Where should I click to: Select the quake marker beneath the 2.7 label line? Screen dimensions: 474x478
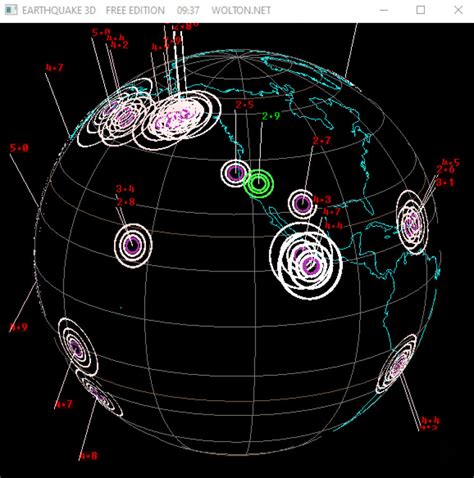click(303, 203)
